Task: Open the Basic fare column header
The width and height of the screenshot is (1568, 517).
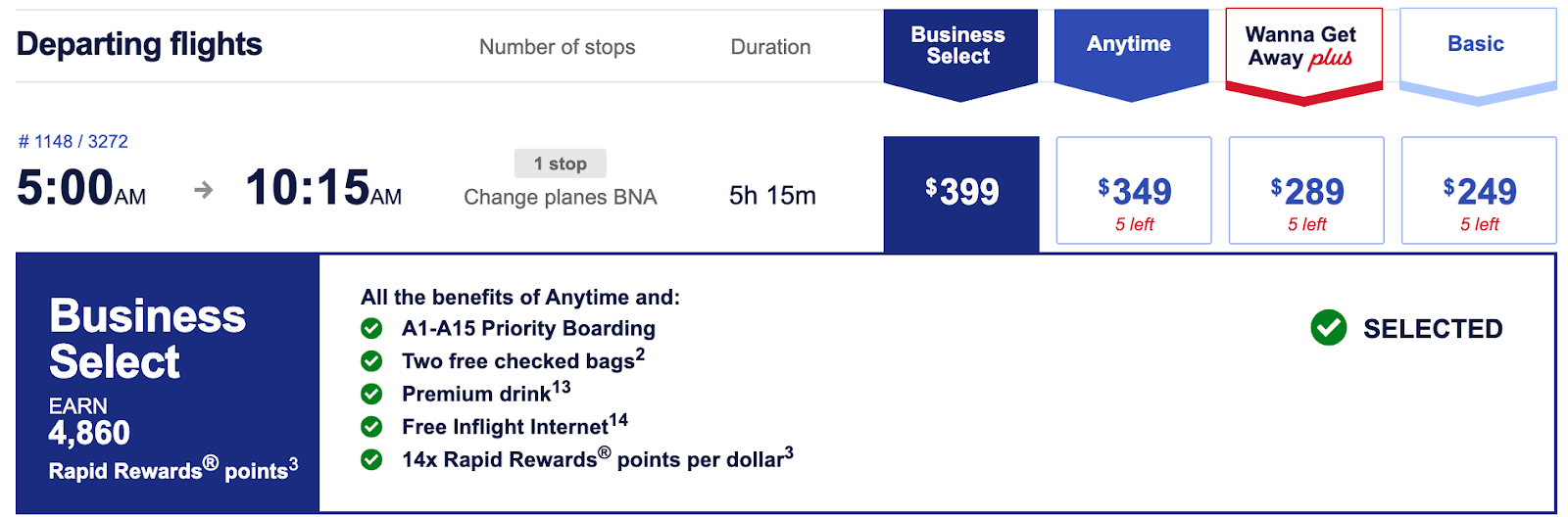Action: coord(1476,45)
